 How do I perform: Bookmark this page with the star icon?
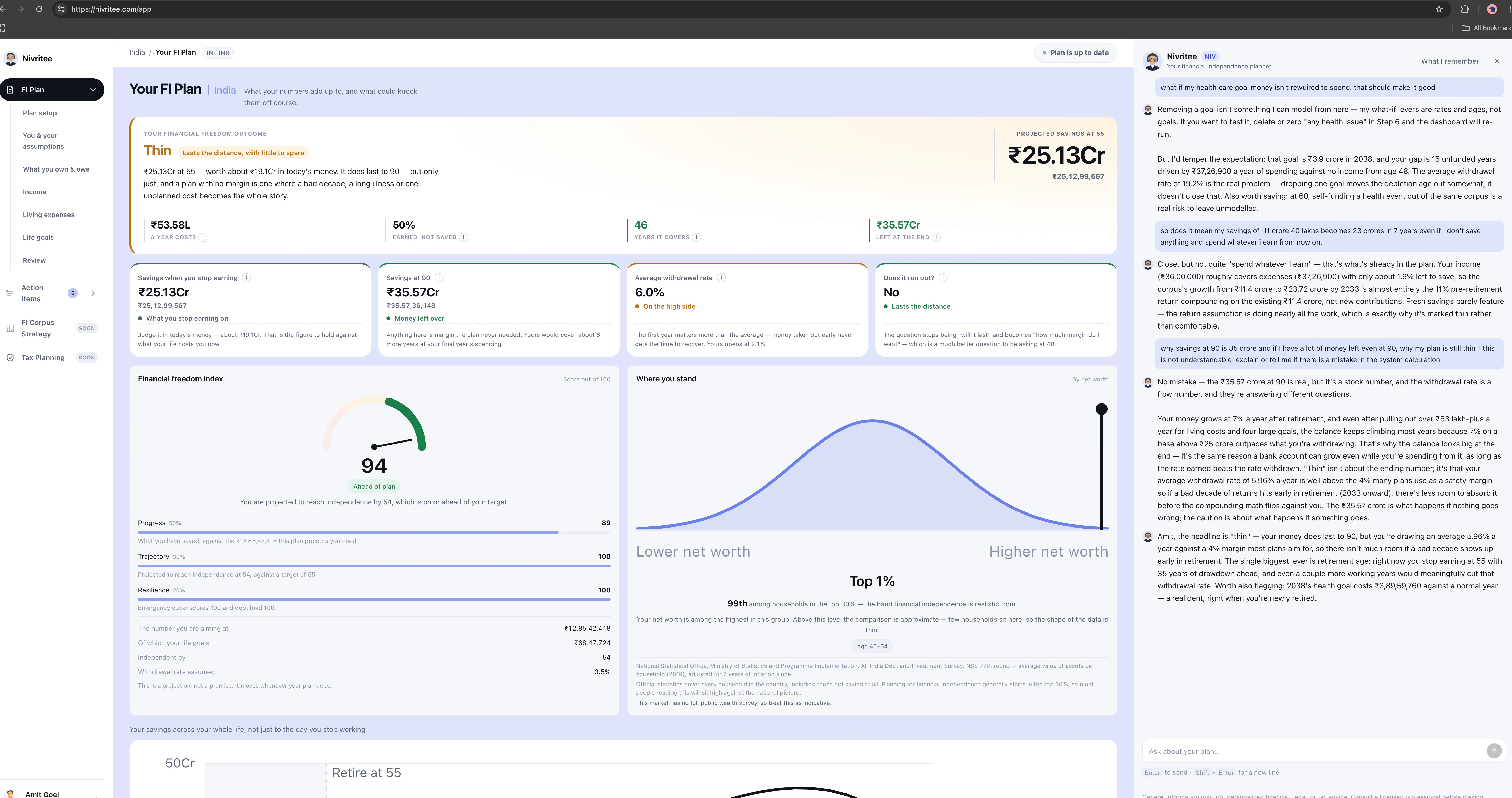pyautogui.click(x=1439, y=9)
